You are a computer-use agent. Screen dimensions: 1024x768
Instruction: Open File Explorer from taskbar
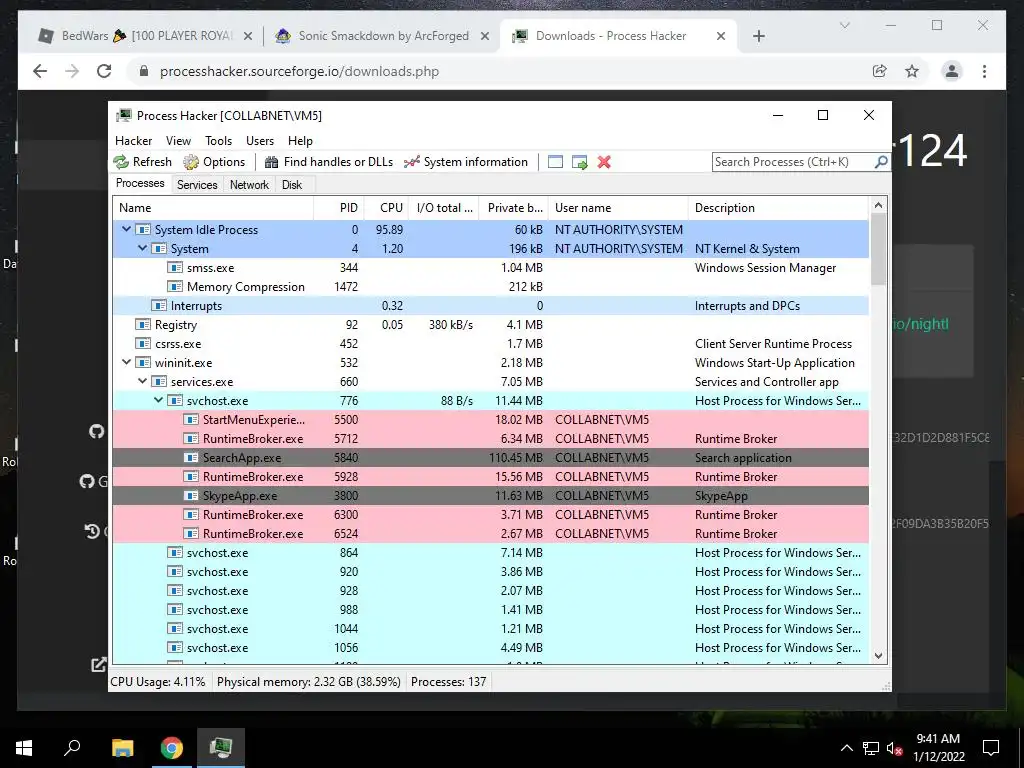(122, 748)
